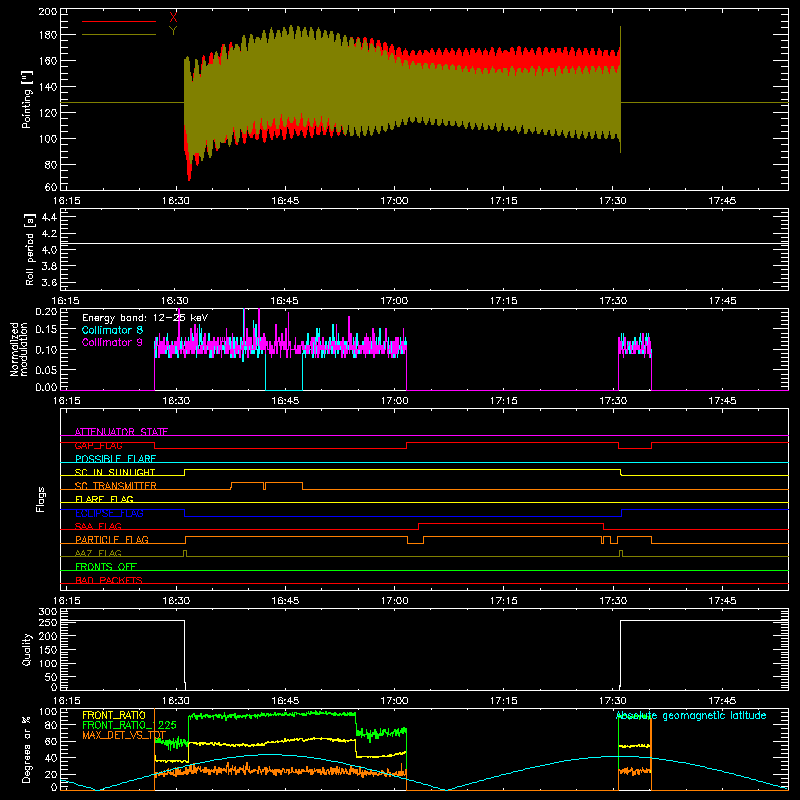Screen dimensions: 800x800
Task: Click the '17:15' tick under the Flags plot
Action: click(504, 601)
